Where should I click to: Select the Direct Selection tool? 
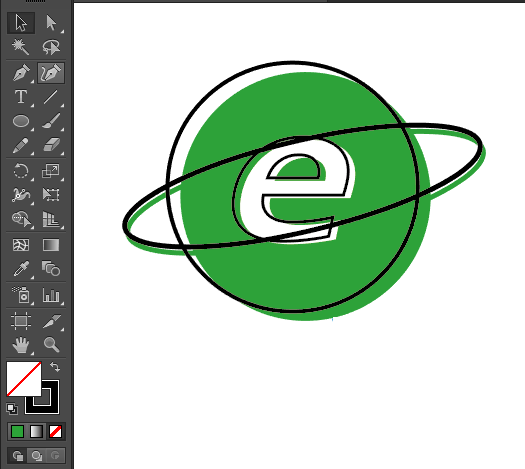click(51, 23)
